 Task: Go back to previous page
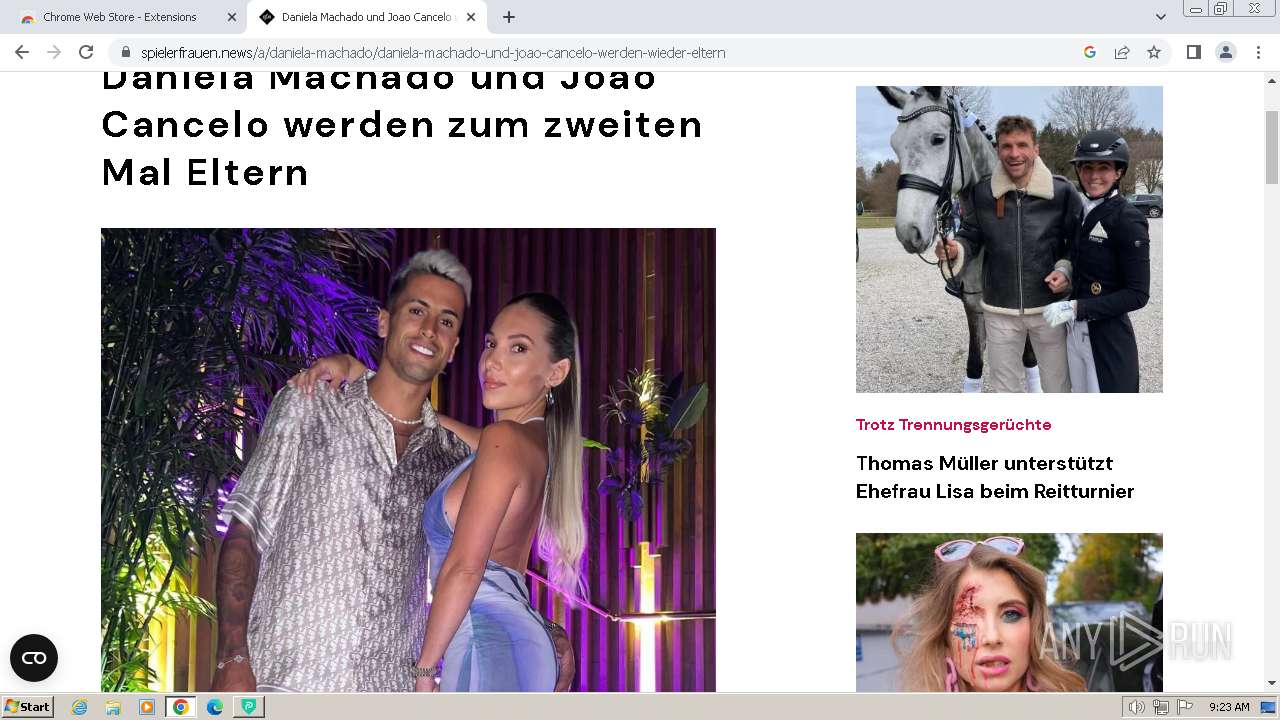[x=22, y=52]
